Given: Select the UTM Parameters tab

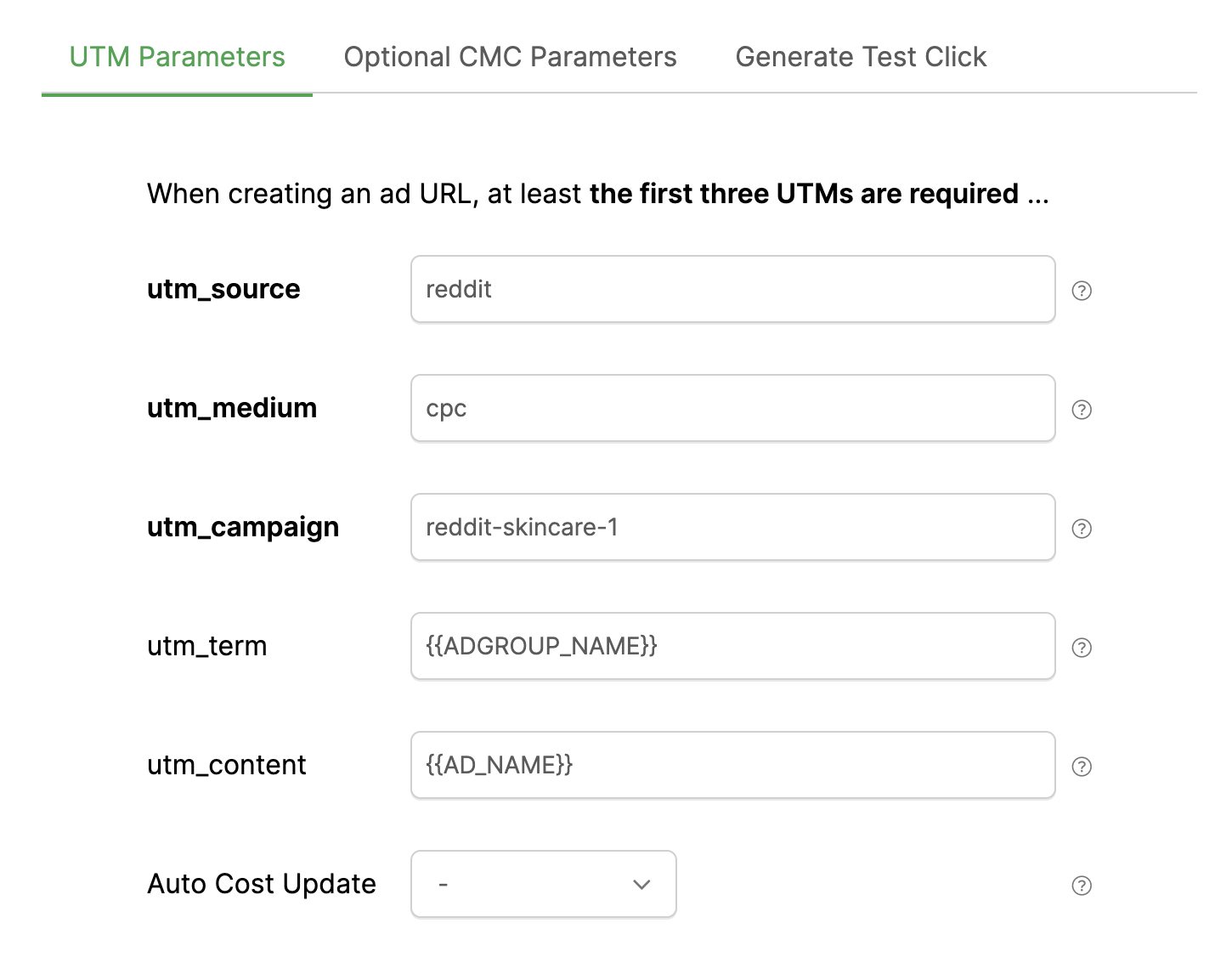Looking at the screenshot, I should pos(177,57).
